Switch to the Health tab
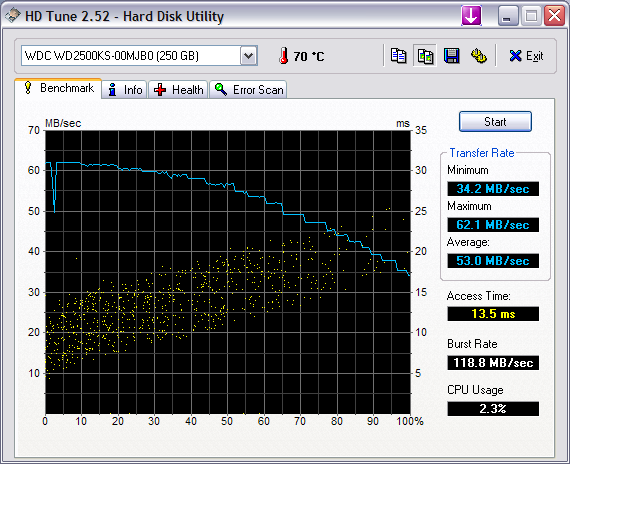Viewport: 640px width, 512px height. (x=179, y=90)
